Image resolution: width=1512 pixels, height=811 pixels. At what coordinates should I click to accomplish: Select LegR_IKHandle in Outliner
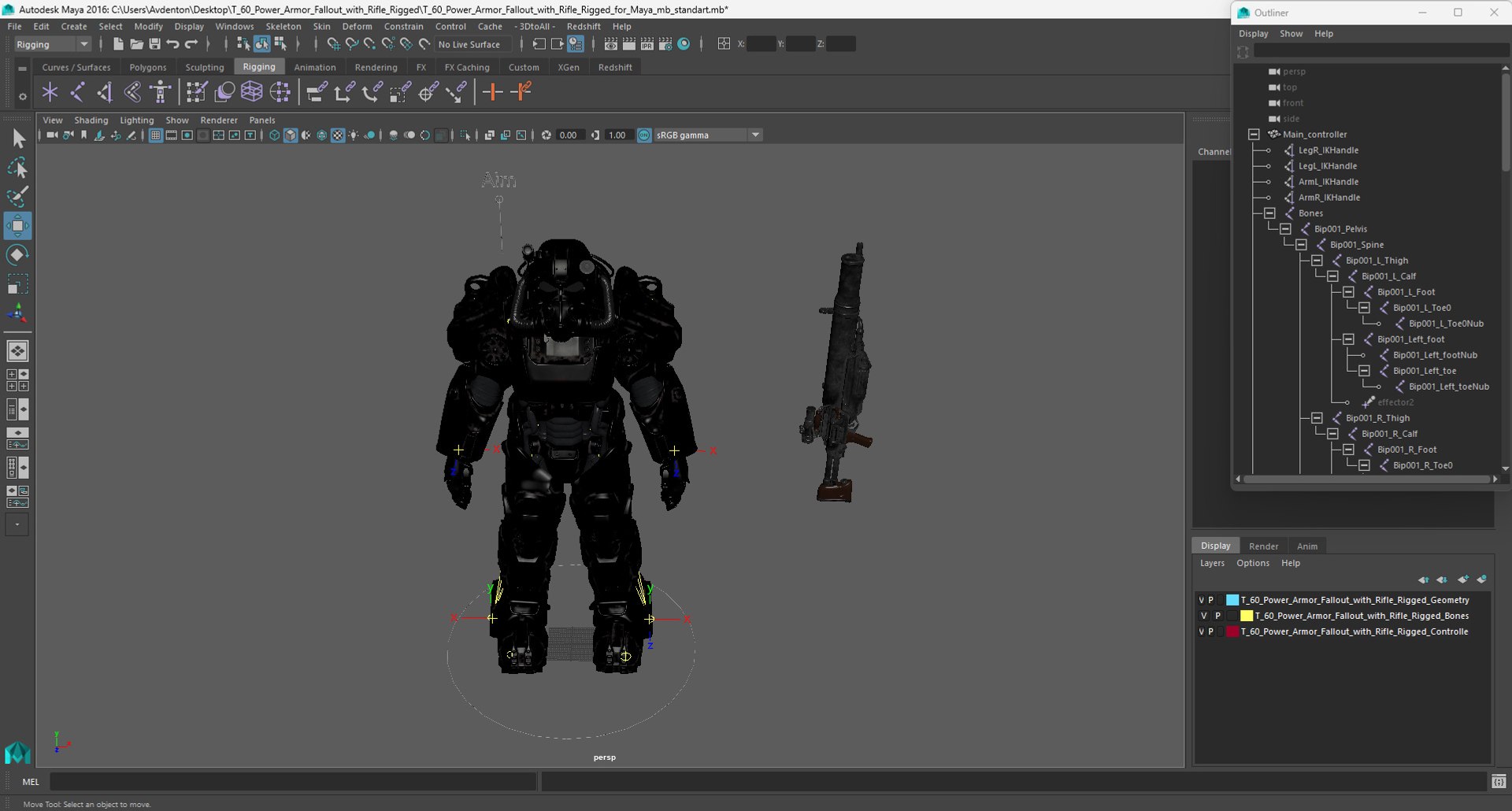[1328, 150]
